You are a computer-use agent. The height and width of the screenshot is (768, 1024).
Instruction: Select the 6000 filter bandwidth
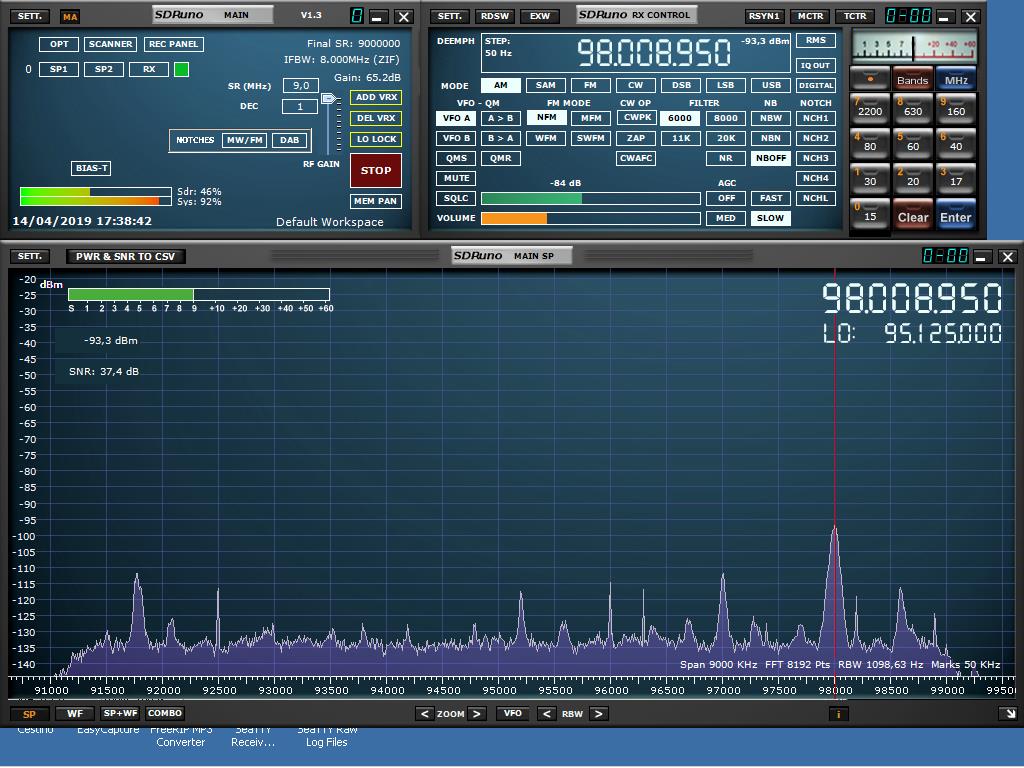[x=680, y=118]
